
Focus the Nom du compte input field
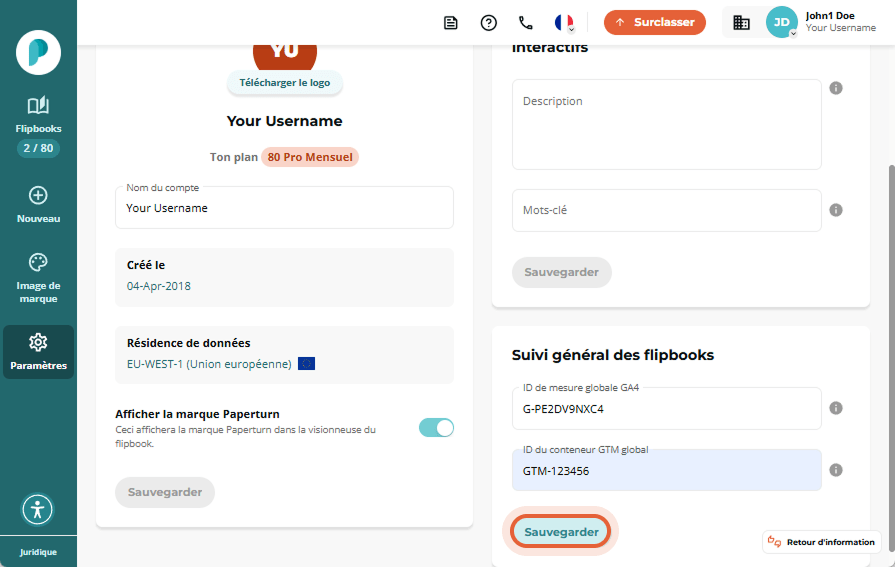284,208
